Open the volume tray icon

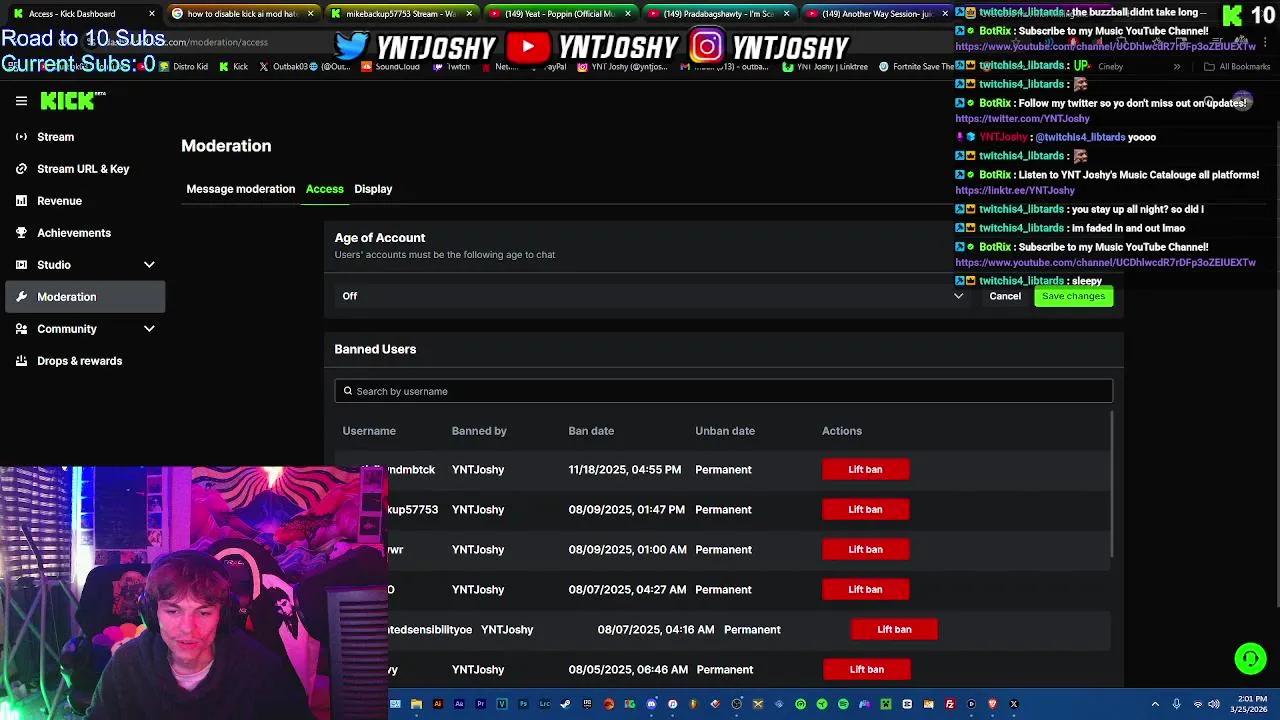[x=1214, y=704]
